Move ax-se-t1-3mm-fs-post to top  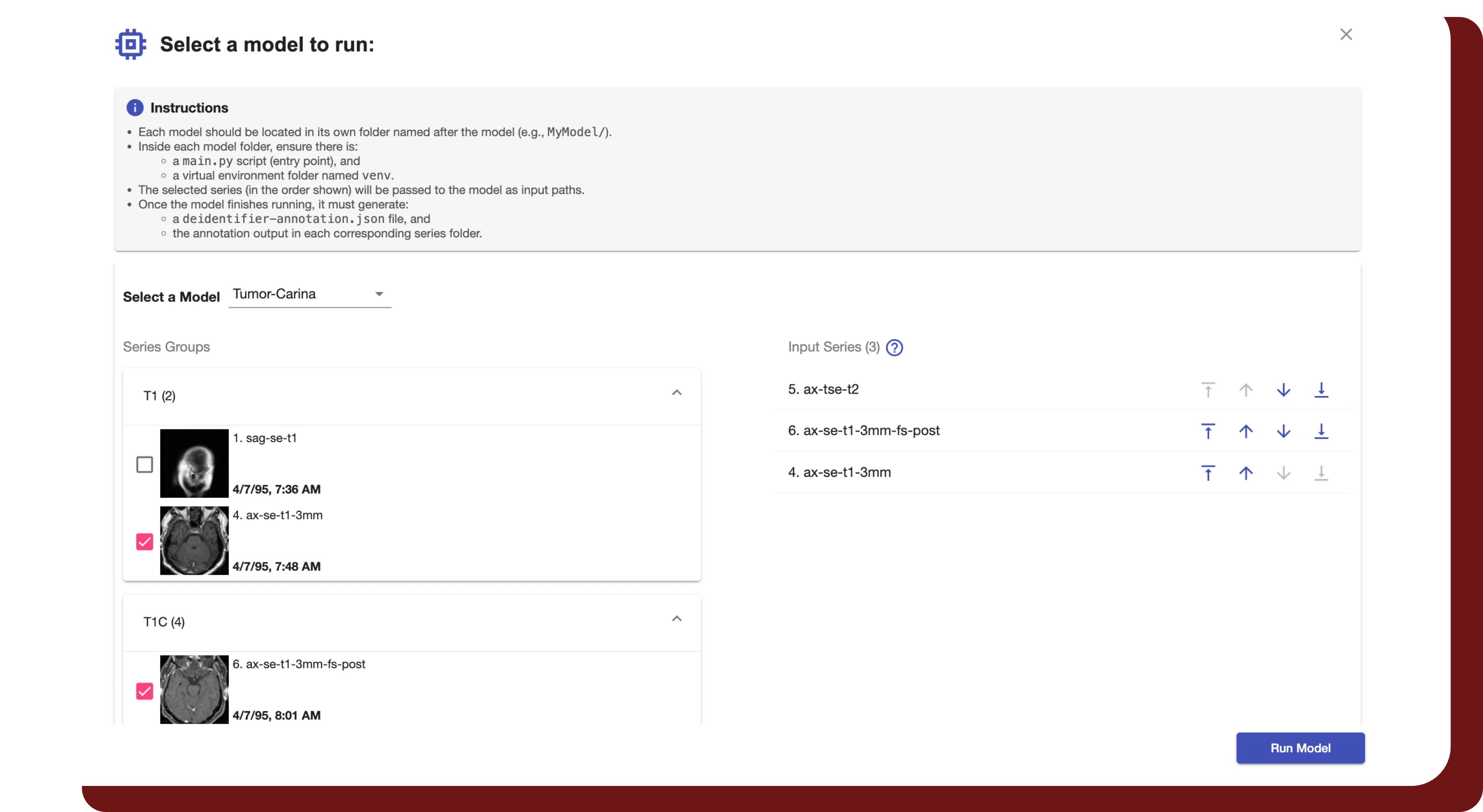coord(1208,432)
